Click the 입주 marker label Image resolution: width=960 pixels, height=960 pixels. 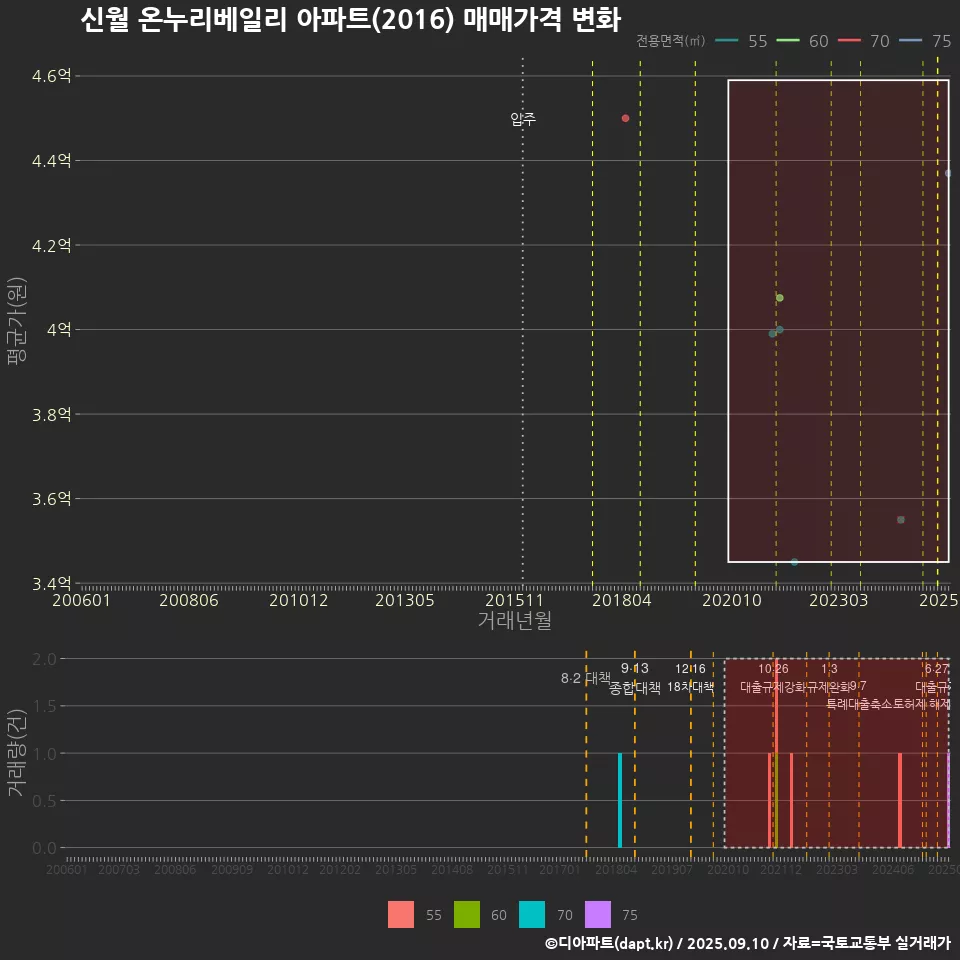click(523, 119)
